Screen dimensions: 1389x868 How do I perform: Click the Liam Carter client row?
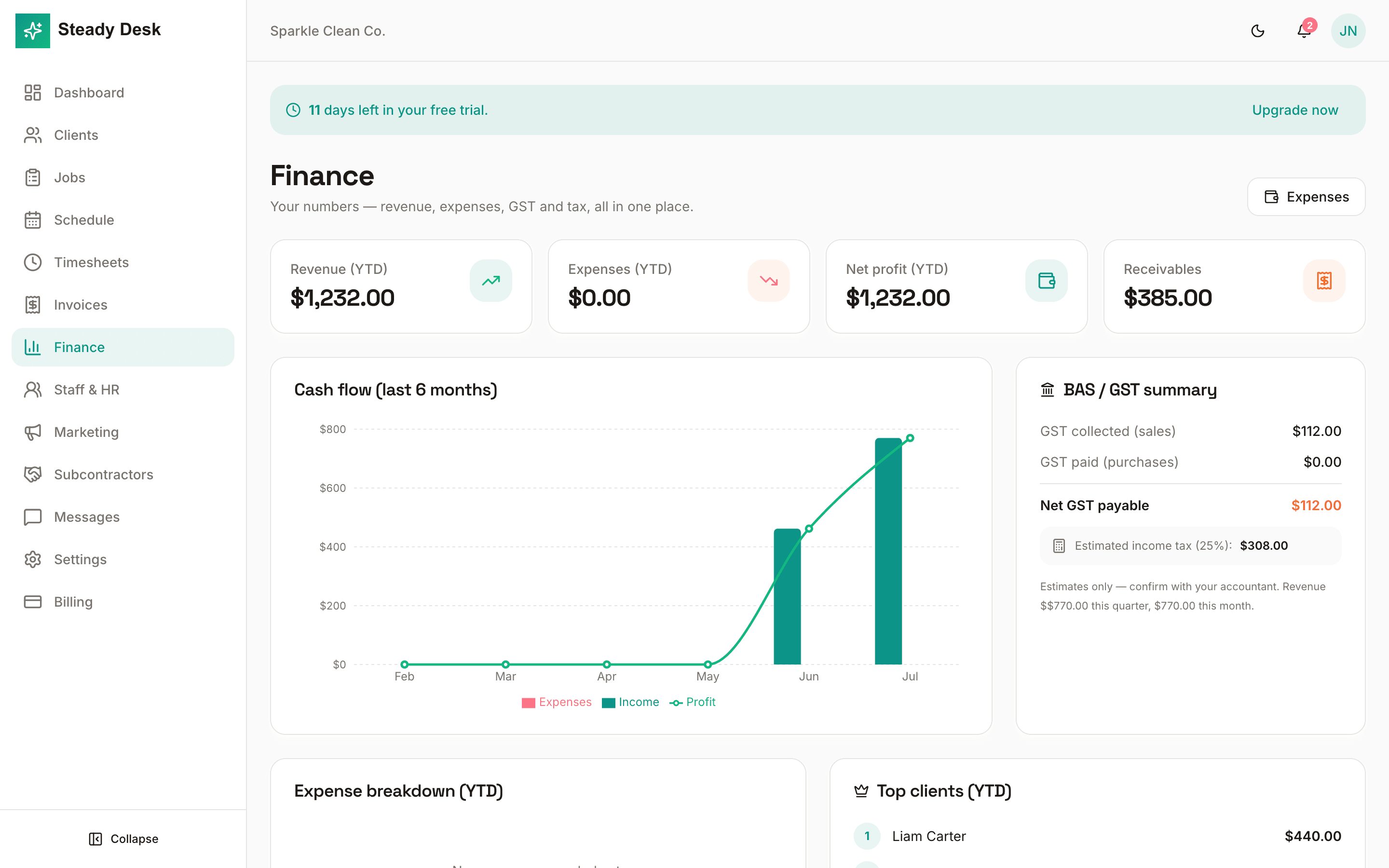(x=1097, y=836)
